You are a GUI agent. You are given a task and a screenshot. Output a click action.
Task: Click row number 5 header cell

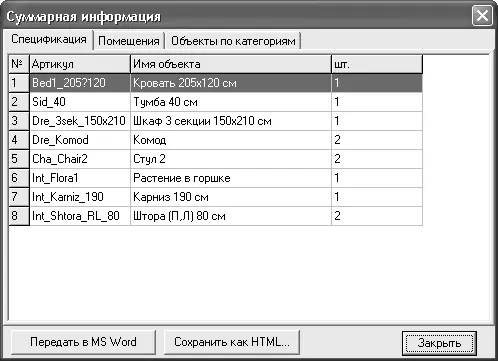click(x=19, y=159)
